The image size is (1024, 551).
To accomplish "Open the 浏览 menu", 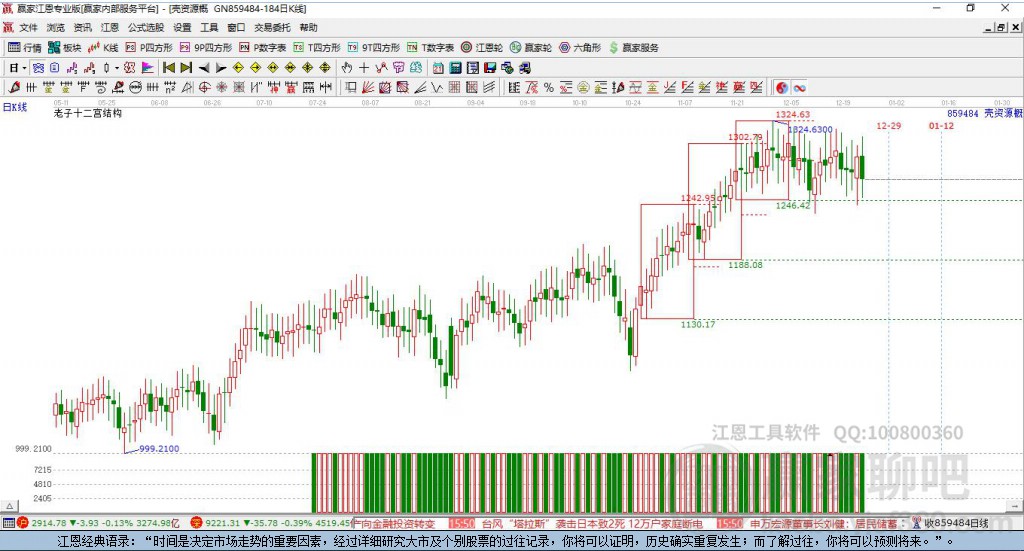I will (56, 27).
